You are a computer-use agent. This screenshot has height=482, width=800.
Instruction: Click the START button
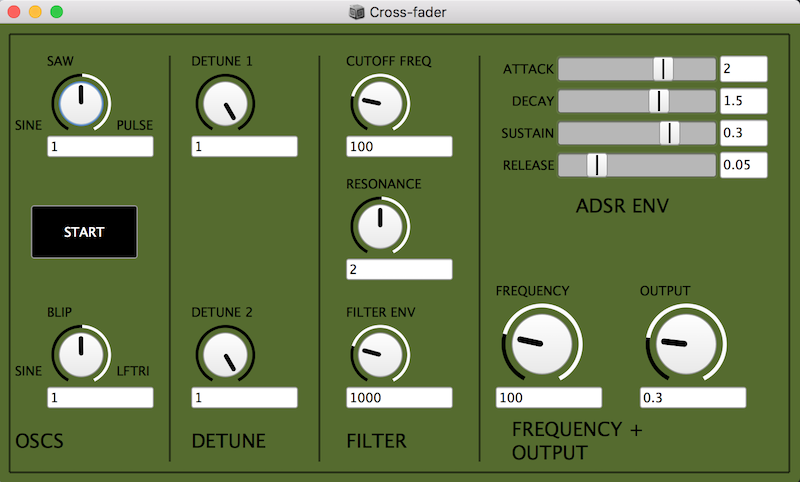(x=84, y=232)
